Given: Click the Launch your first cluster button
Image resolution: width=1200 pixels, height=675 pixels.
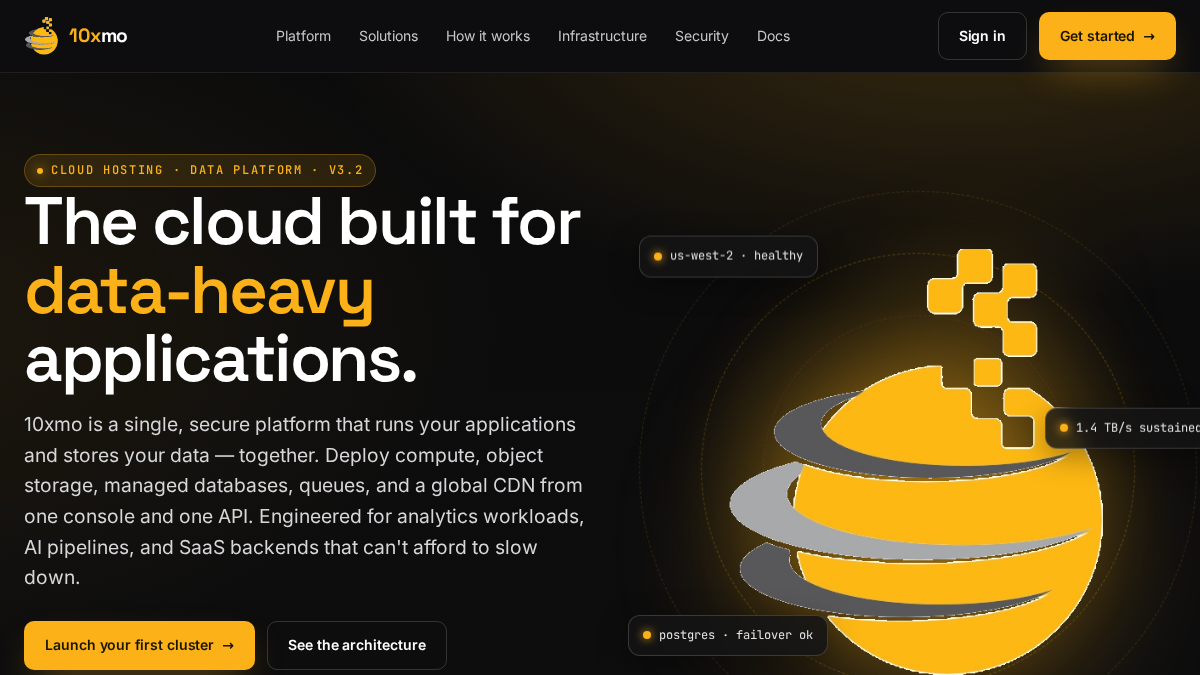Looking at the screenshot, I should tap(139, 645).
